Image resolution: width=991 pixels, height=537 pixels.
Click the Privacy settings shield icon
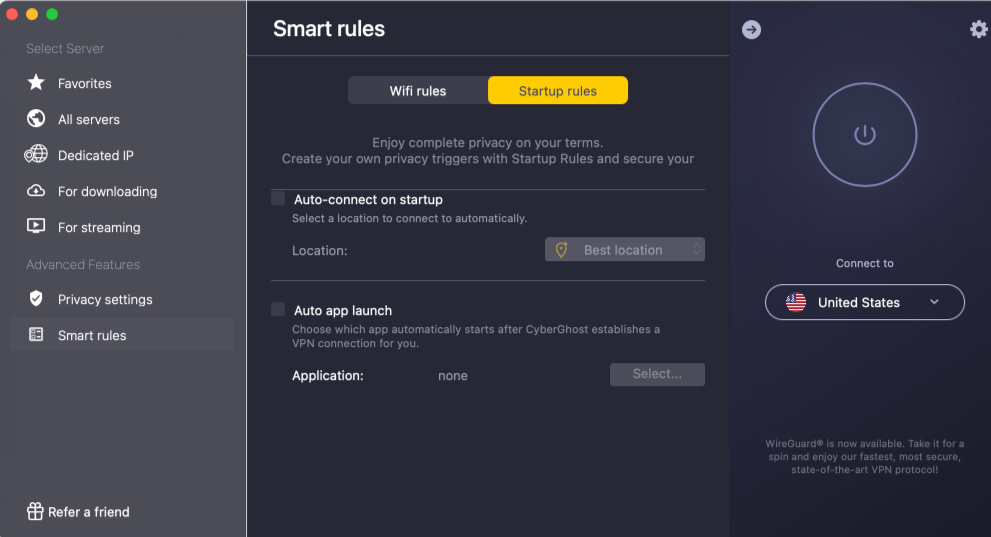point(36,298)
